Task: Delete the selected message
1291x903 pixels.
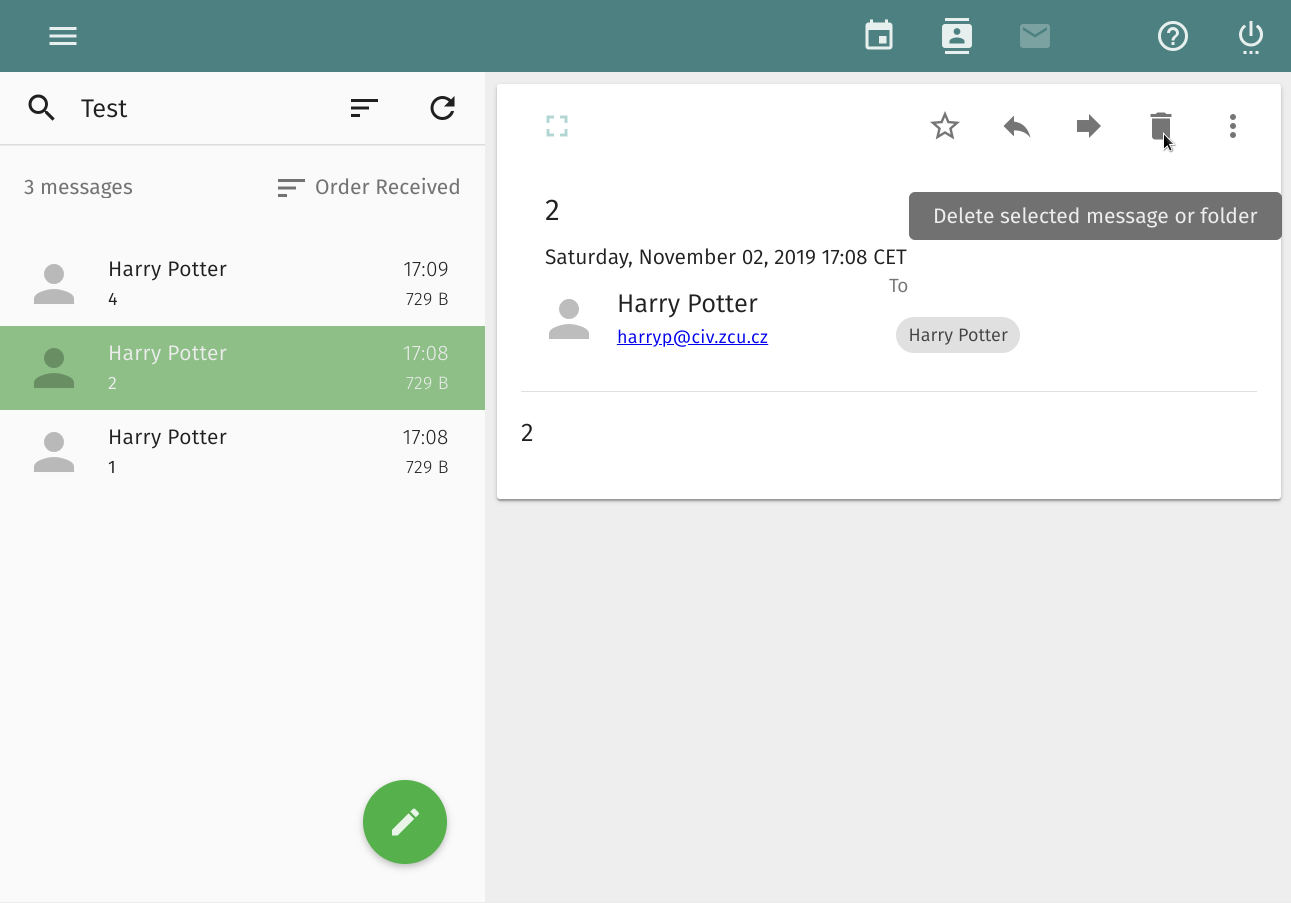Action: [x=1160, y=126]
